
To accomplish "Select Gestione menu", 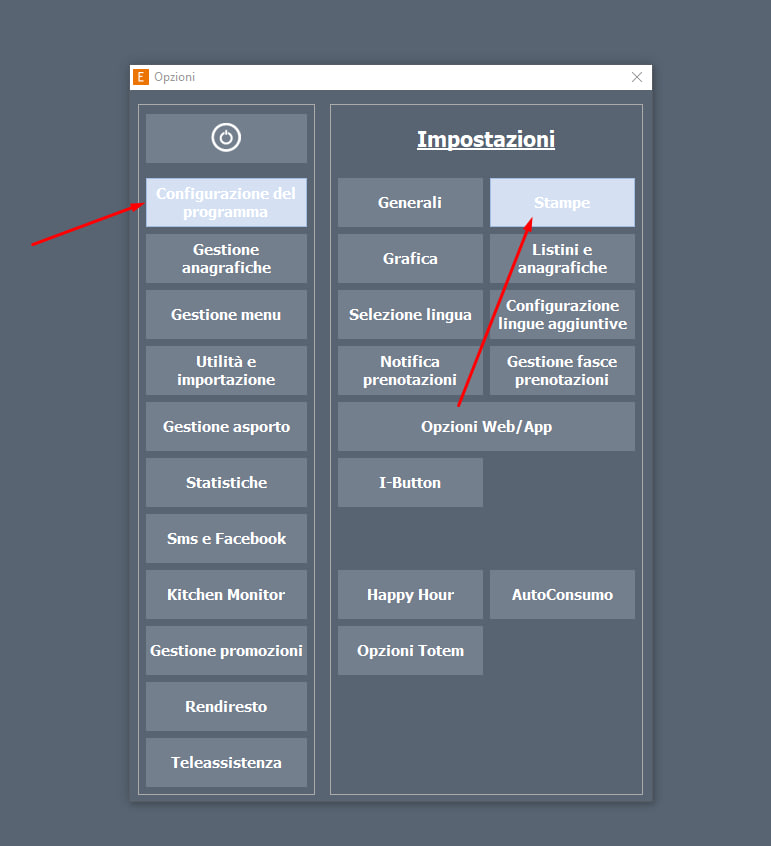I will tap(226, 315).
